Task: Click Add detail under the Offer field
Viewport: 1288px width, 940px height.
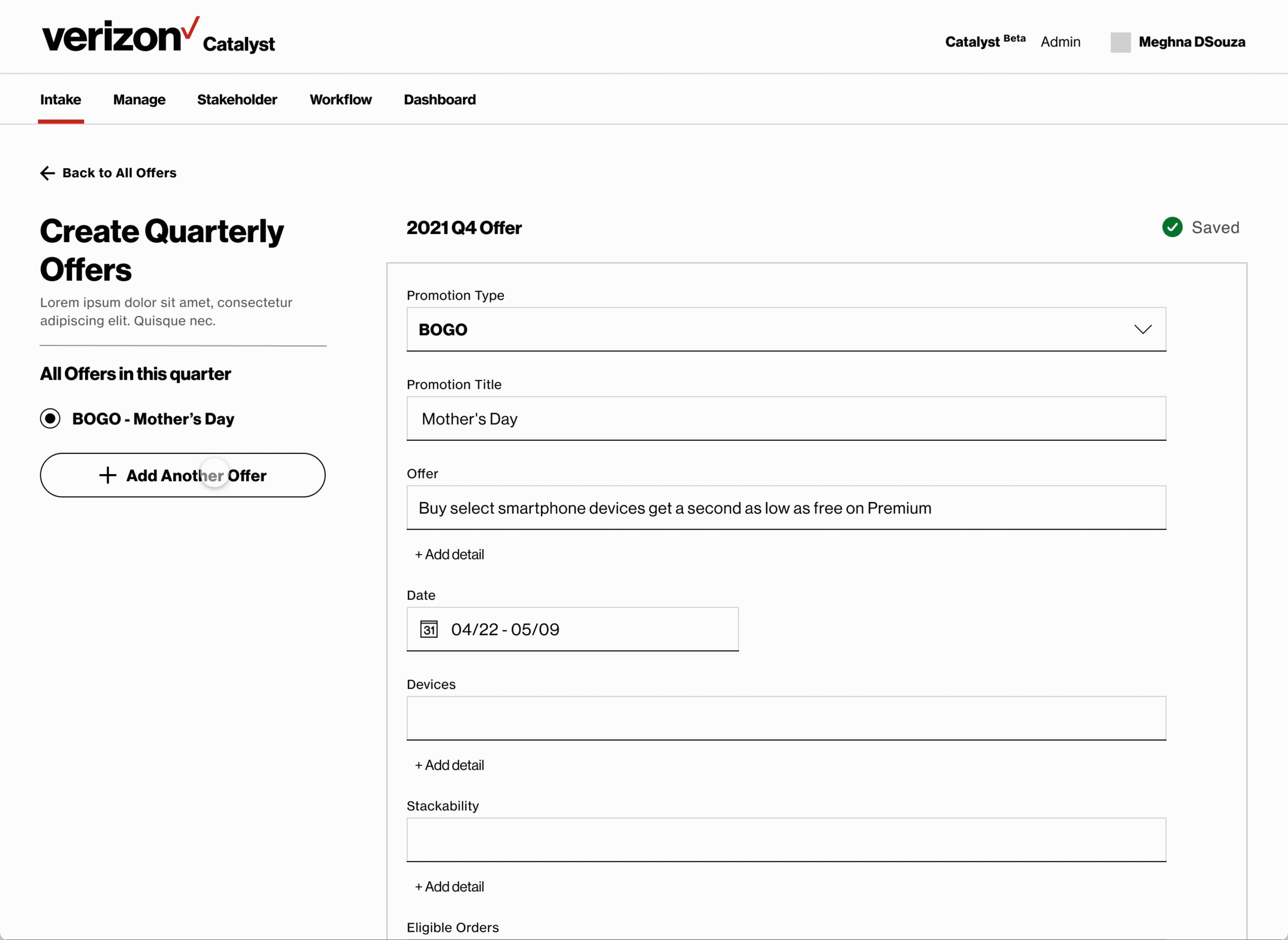Action: click(449, 554)
